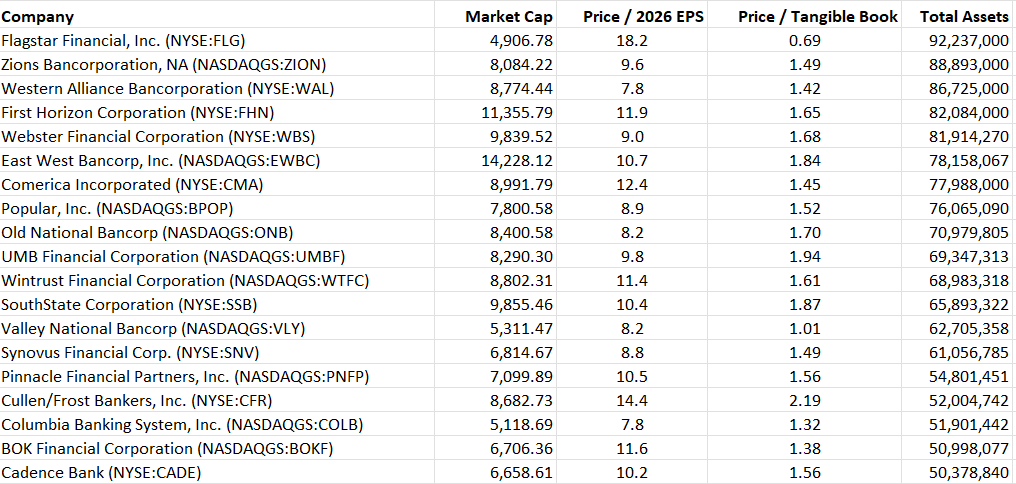Screen dimensions: 1016x484
Task: Click total assets value 50,998,077
Action: [x=969, y=448]
